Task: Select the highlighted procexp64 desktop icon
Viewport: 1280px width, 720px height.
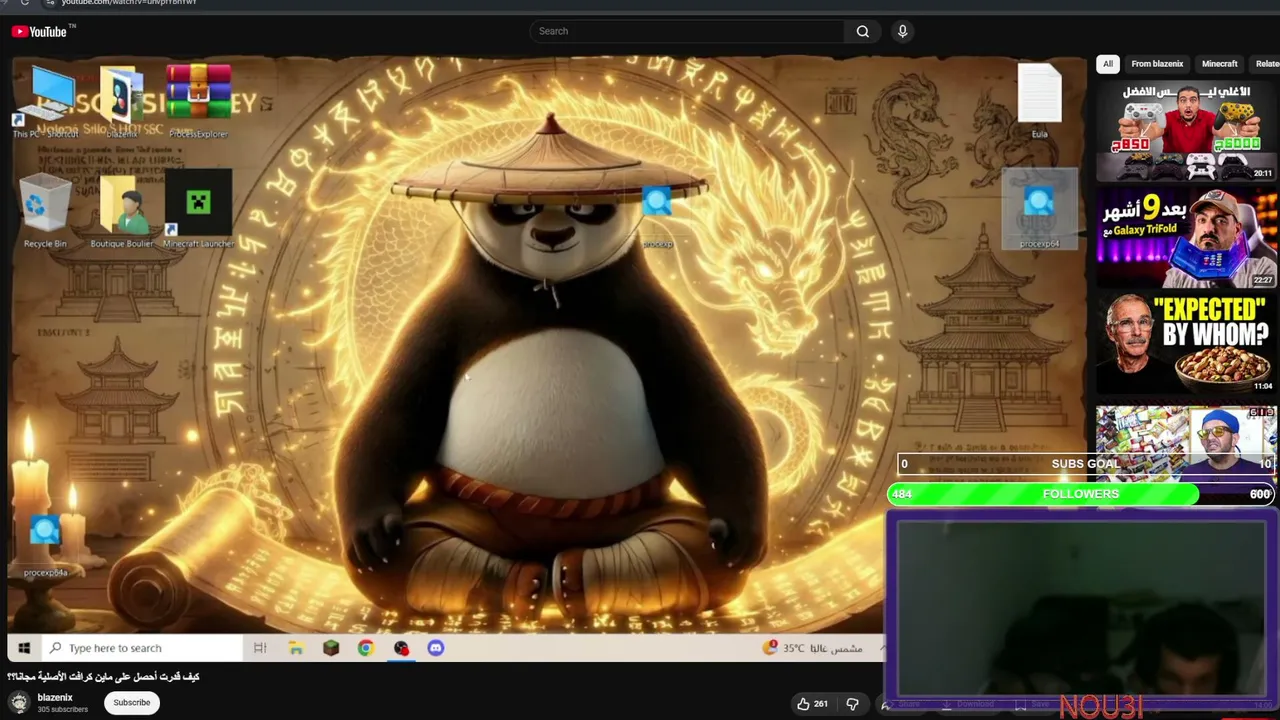Action: [1039, 209]
